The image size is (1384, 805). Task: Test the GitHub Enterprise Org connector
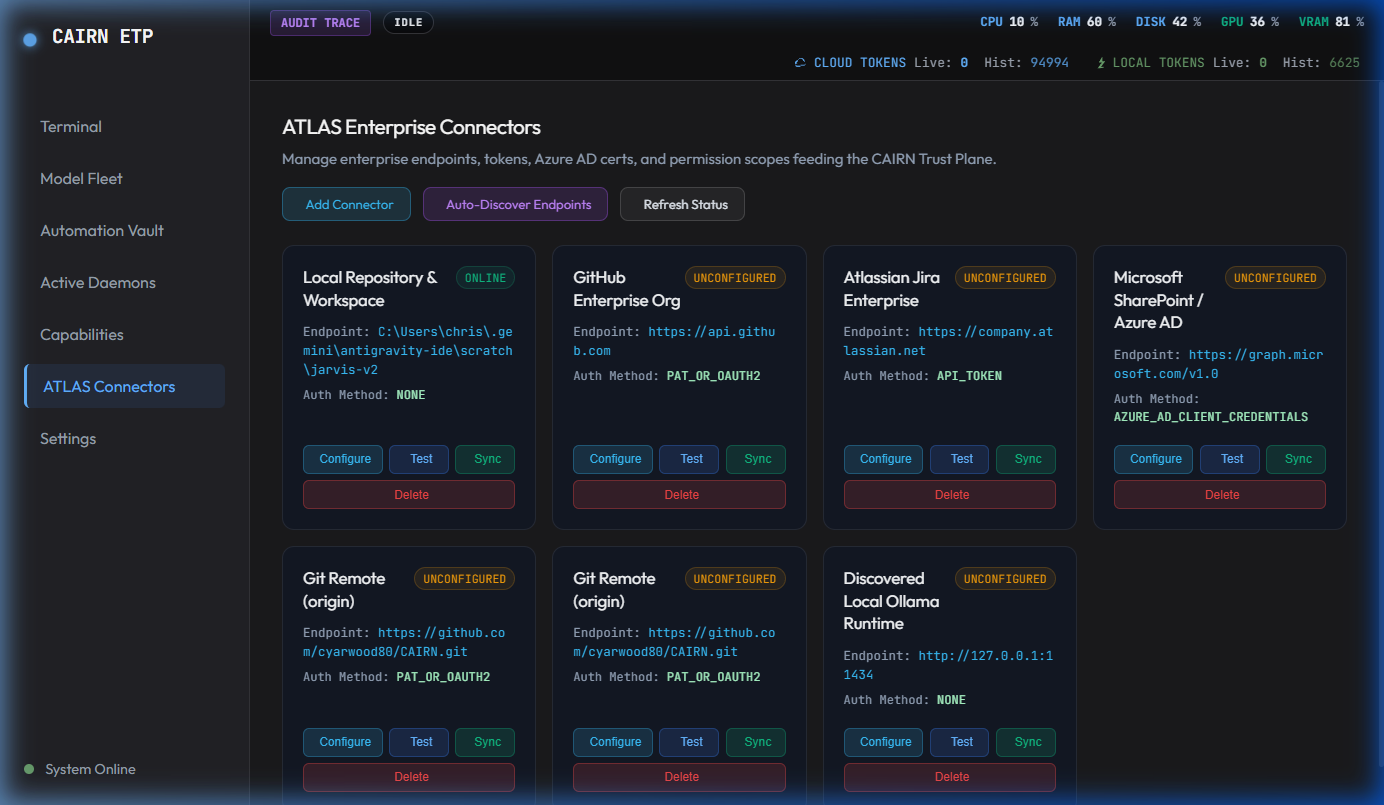click(x=691, y=459)
